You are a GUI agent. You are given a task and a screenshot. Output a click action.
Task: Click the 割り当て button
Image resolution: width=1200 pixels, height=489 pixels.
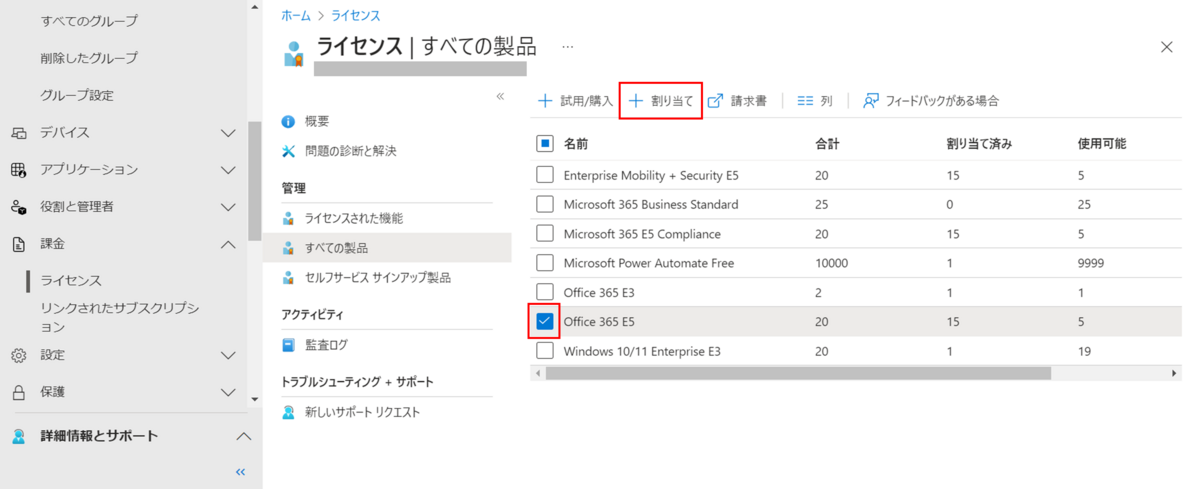660,101
